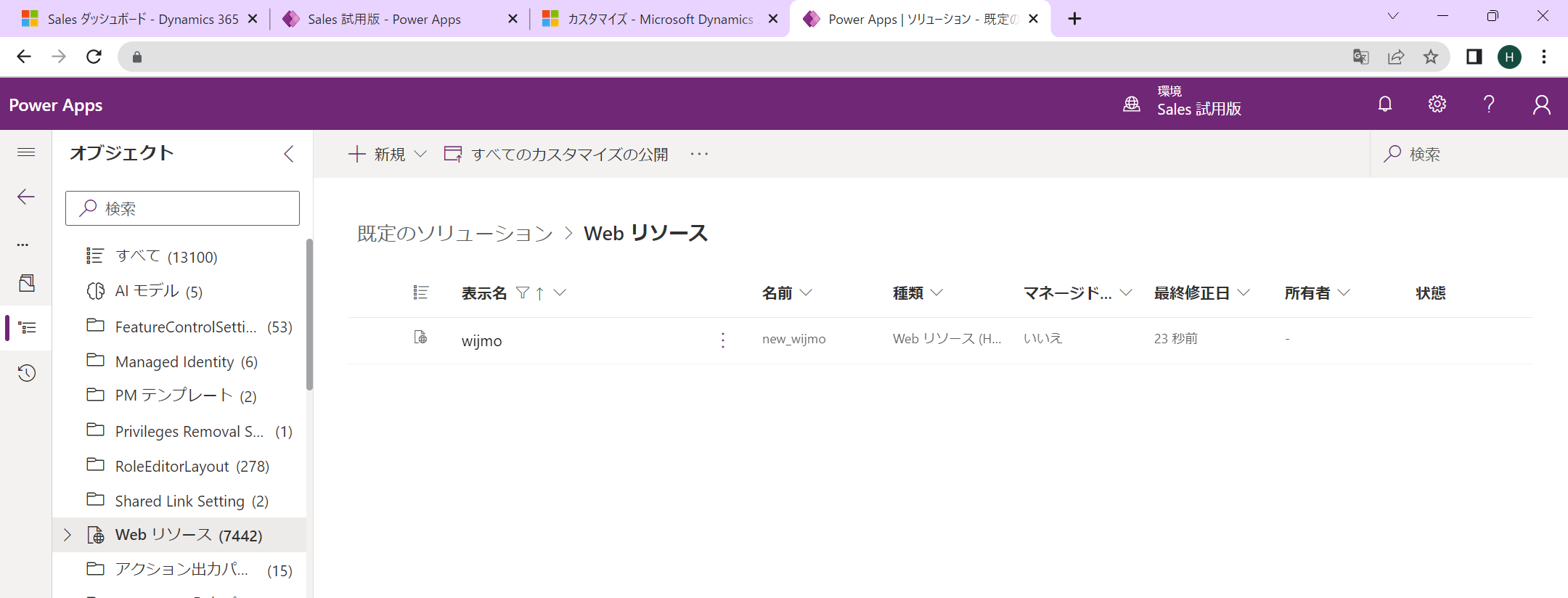Click すべてのカスタマイズの公開 button
Viewport: 1568px width, 598px height.
[556, 154]
